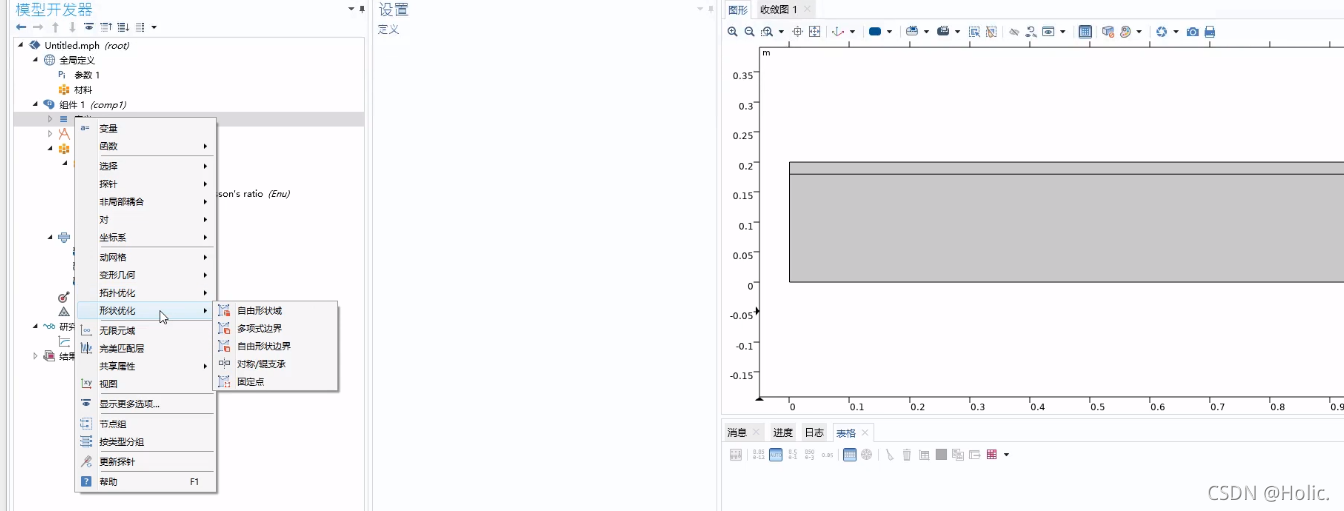The width and height of the screenshot is (1344, 511).
Task: Close the 表格 tab
Action: click(x=865, y=433)
